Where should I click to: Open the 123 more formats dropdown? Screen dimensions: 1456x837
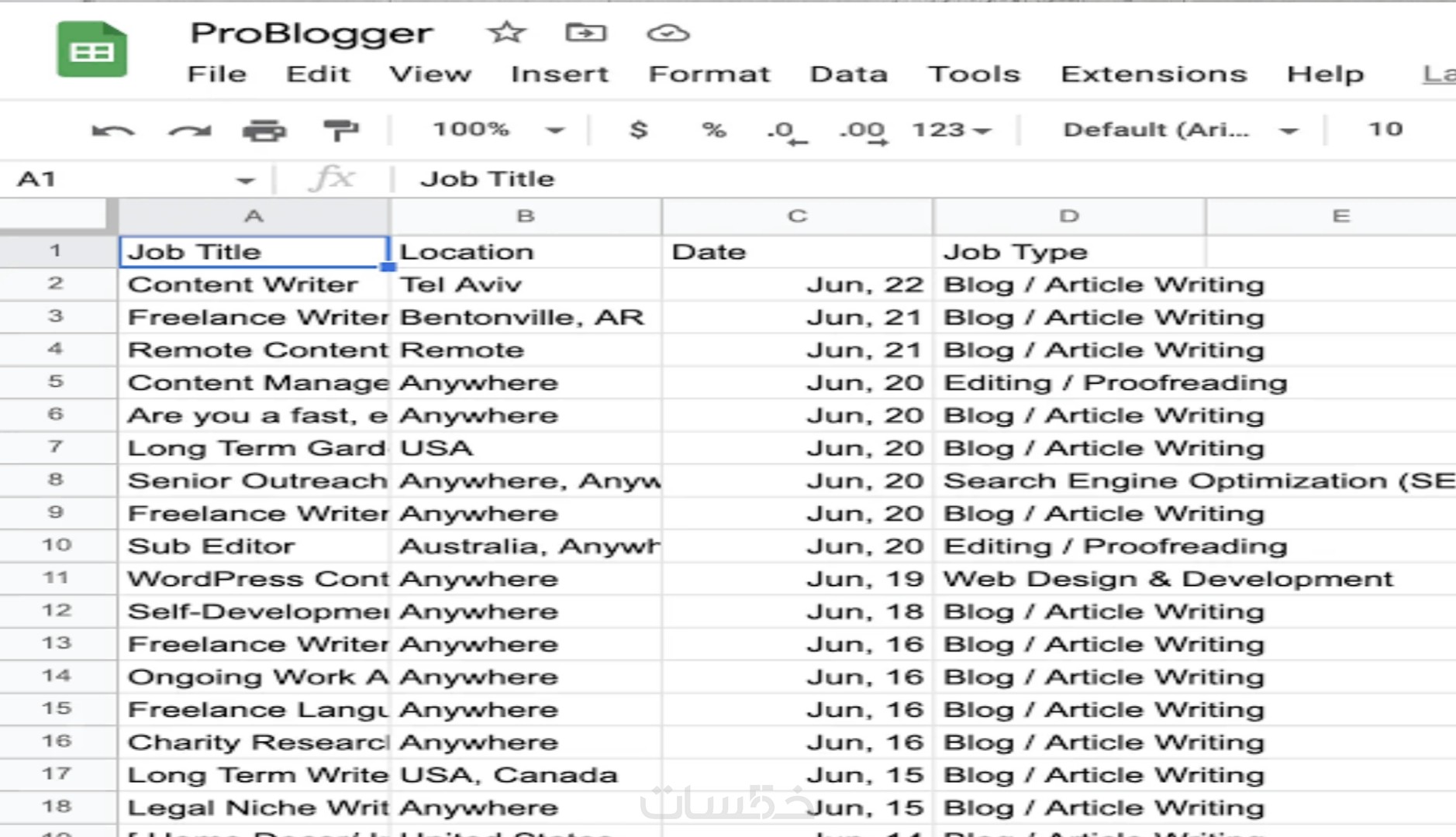point(951,129)
